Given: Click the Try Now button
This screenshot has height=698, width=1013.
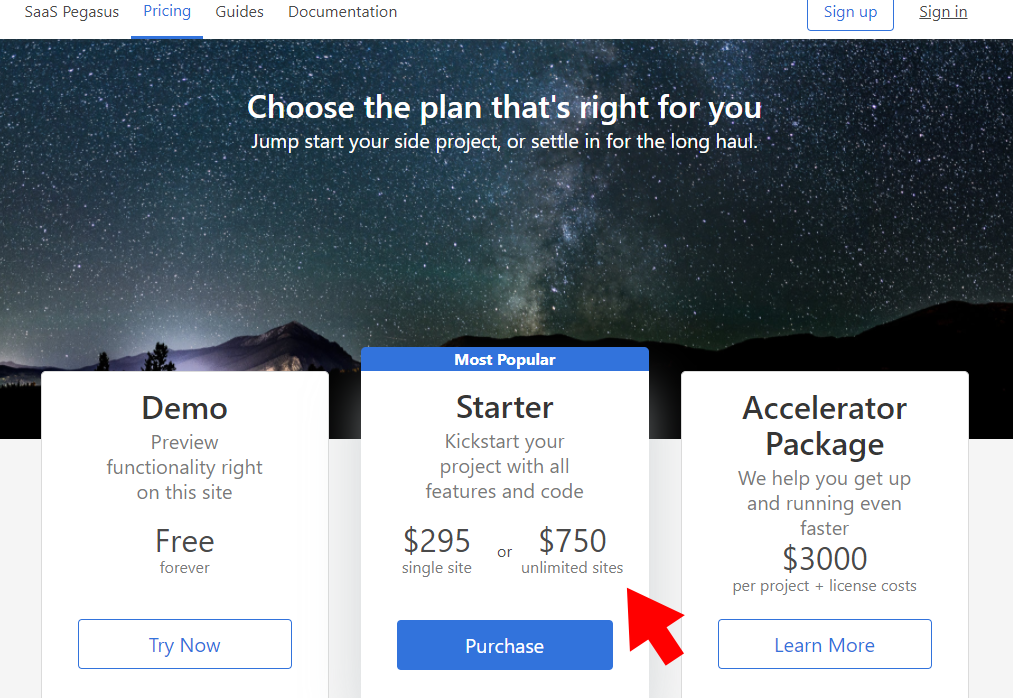Looking at the screenshot, I should coord(185,644).
